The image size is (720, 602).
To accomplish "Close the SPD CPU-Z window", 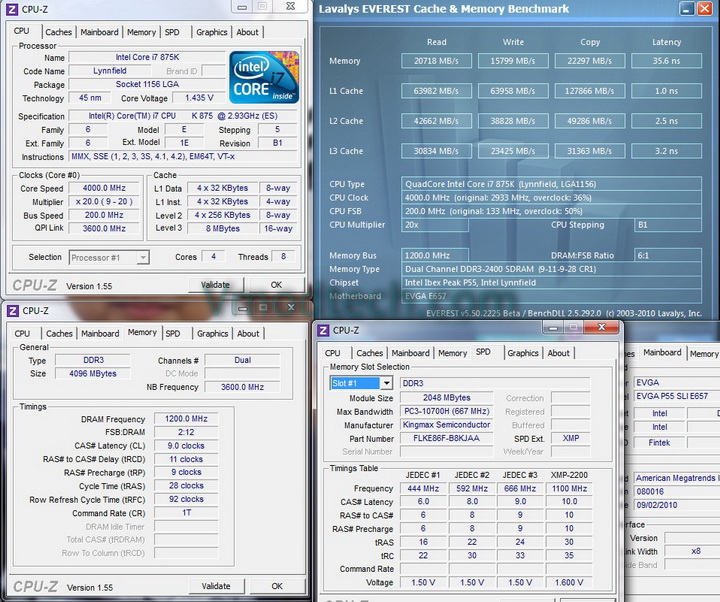I will 602,327.
